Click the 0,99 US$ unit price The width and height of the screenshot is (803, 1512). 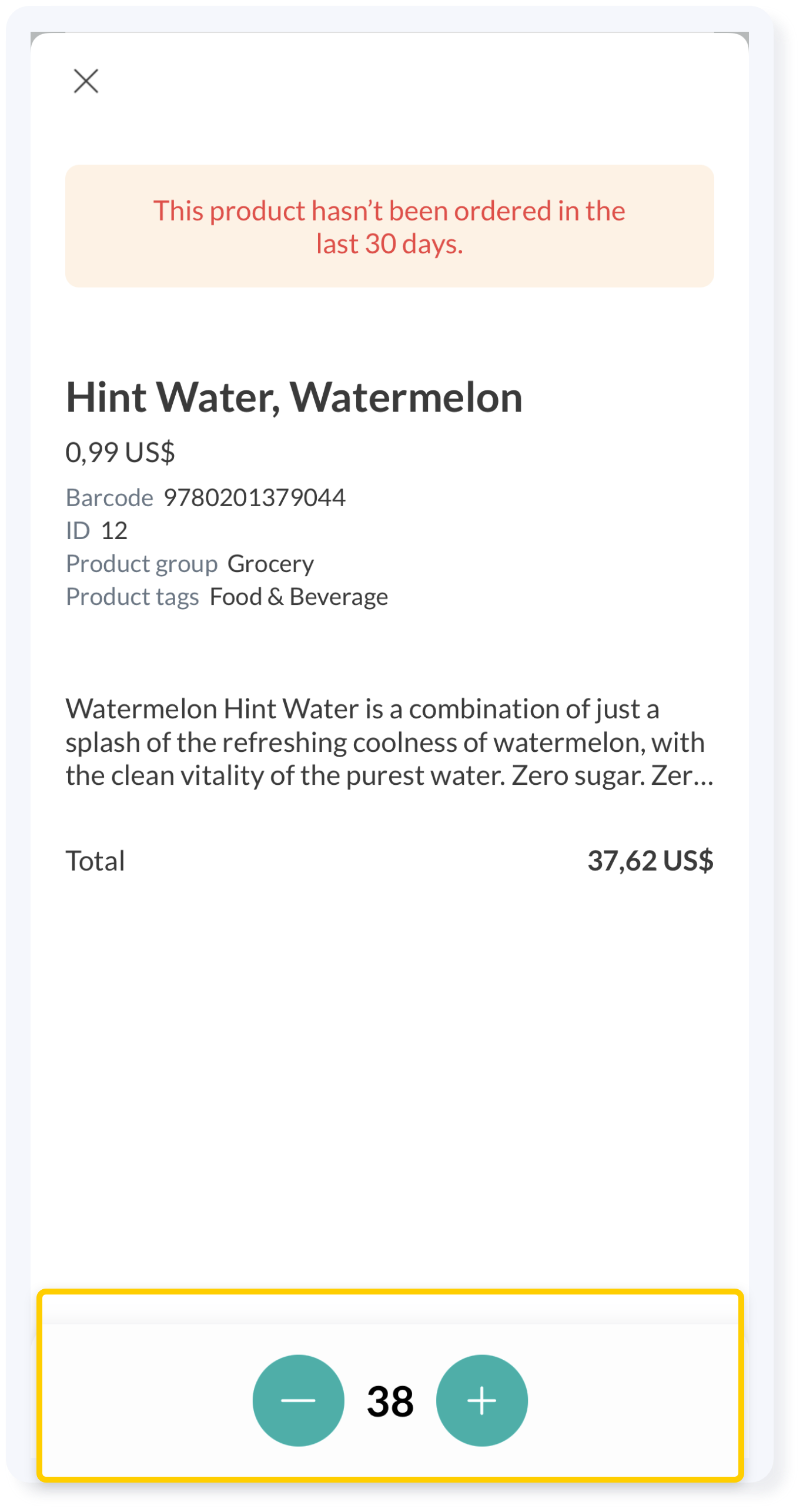coord(121,452)
